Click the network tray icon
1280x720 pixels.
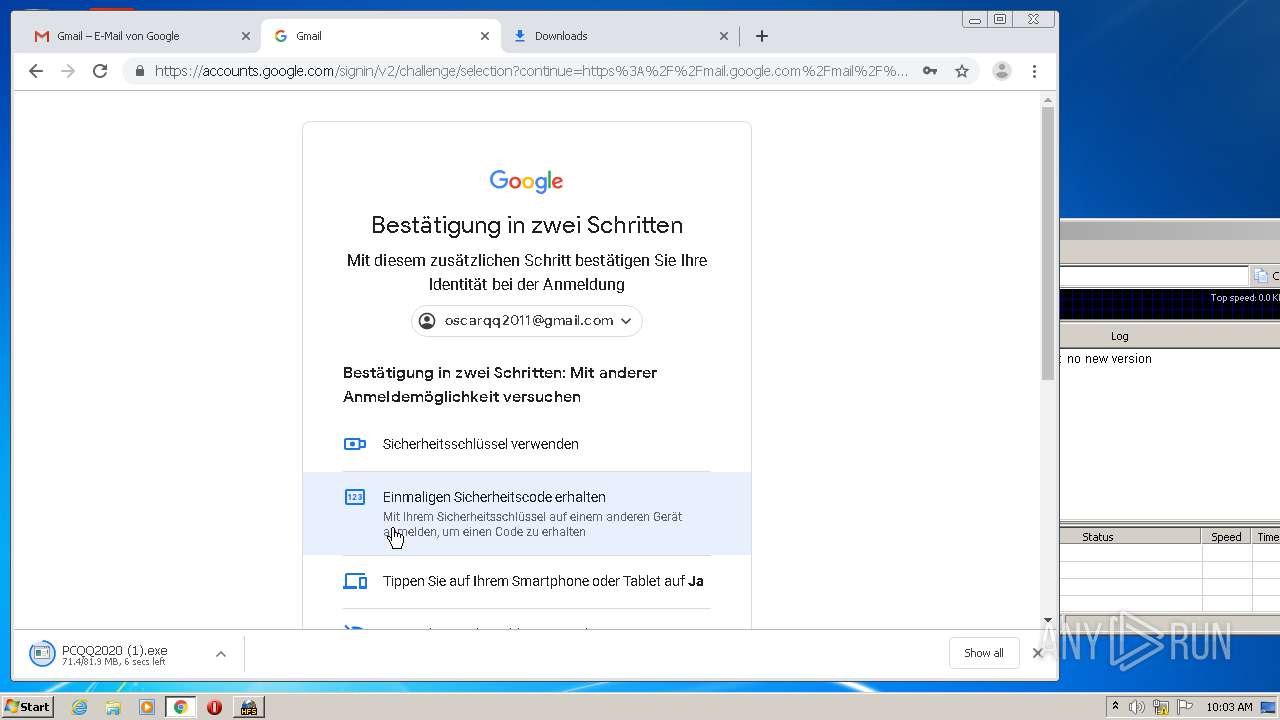tap(1161, 707)
